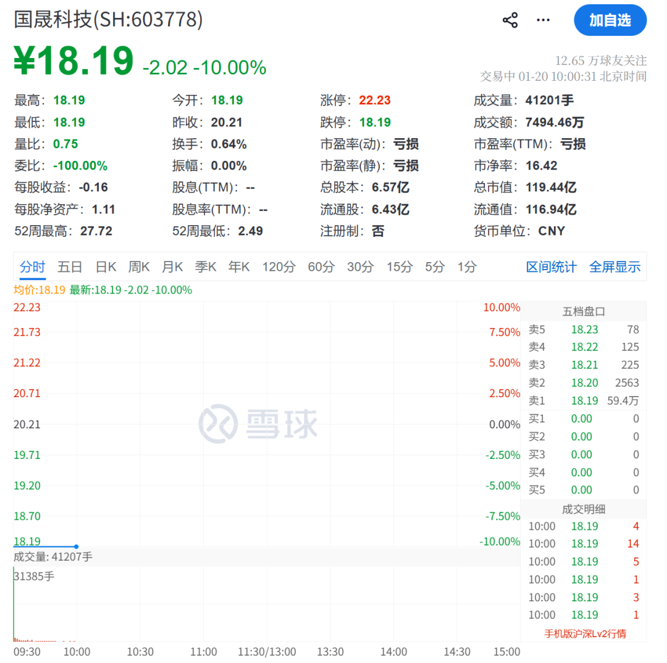The height and width of the screenshot is (663, 667).
Task: Open the 日K daily candlestick tab
Action: pos(106,267)
